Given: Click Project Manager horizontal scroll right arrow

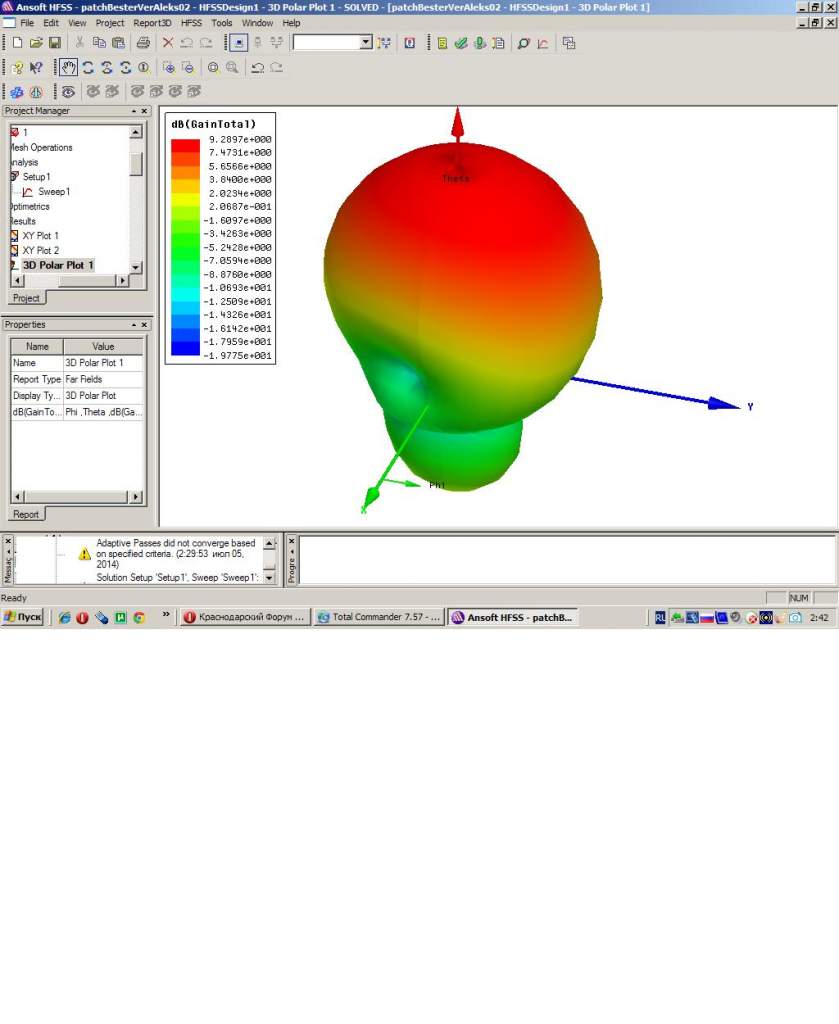Looking at the screenshot, I should coord(122,281).
